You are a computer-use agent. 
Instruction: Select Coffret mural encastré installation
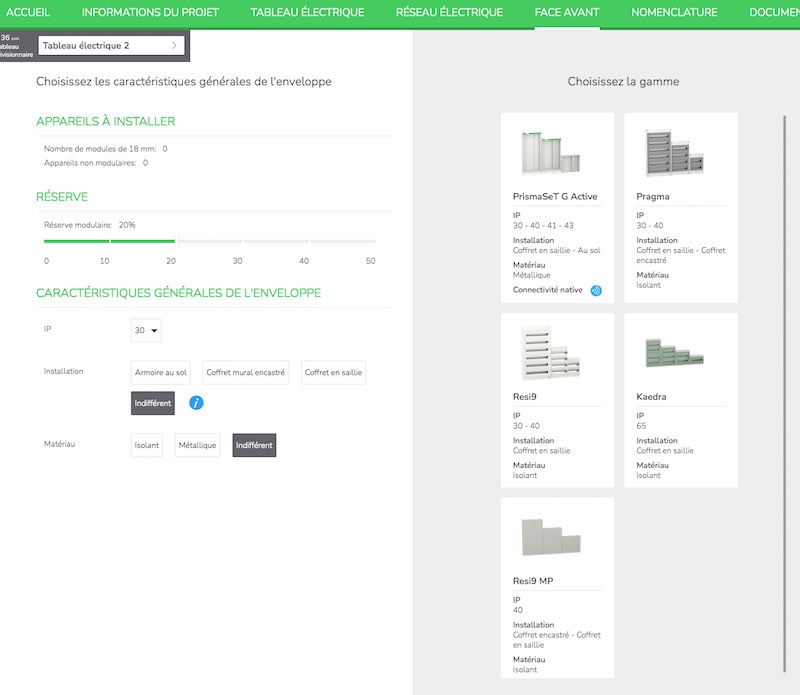(245, 373)
